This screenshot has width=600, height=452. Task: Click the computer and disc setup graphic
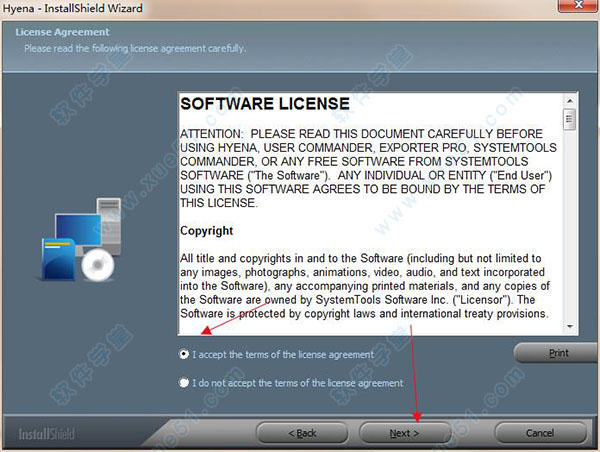tap(85, 240)
